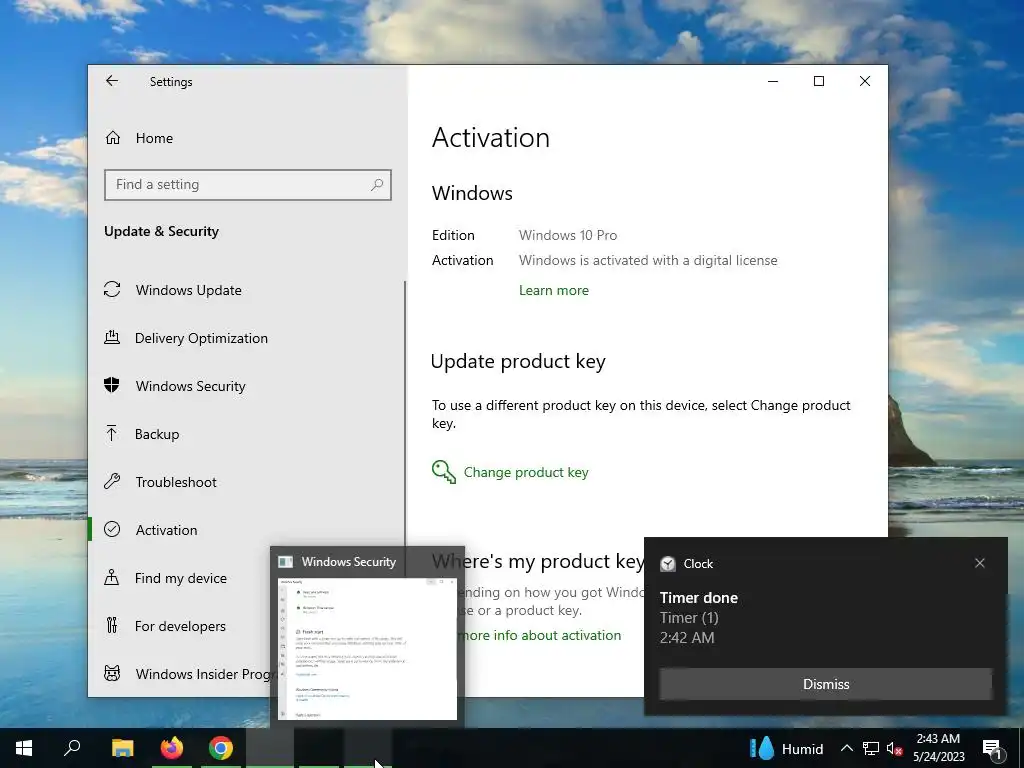Image resolution: width=1024 pixels, height=768 pixels.
Task: Open more info about activation link
Action: pos(539,635)
